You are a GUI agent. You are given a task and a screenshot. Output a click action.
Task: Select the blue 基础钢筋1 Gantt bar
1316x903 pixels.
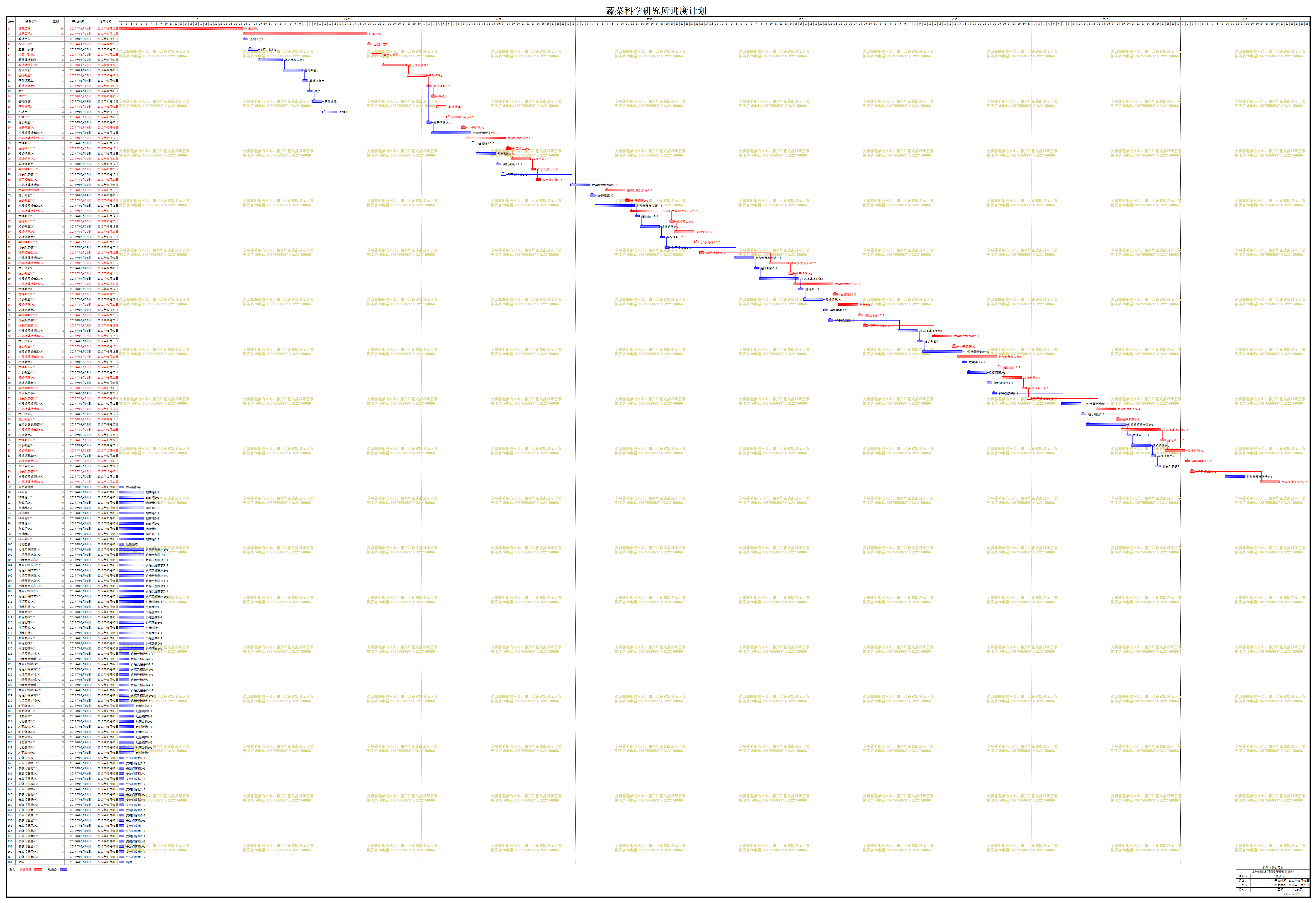click(x=293, y=71)
